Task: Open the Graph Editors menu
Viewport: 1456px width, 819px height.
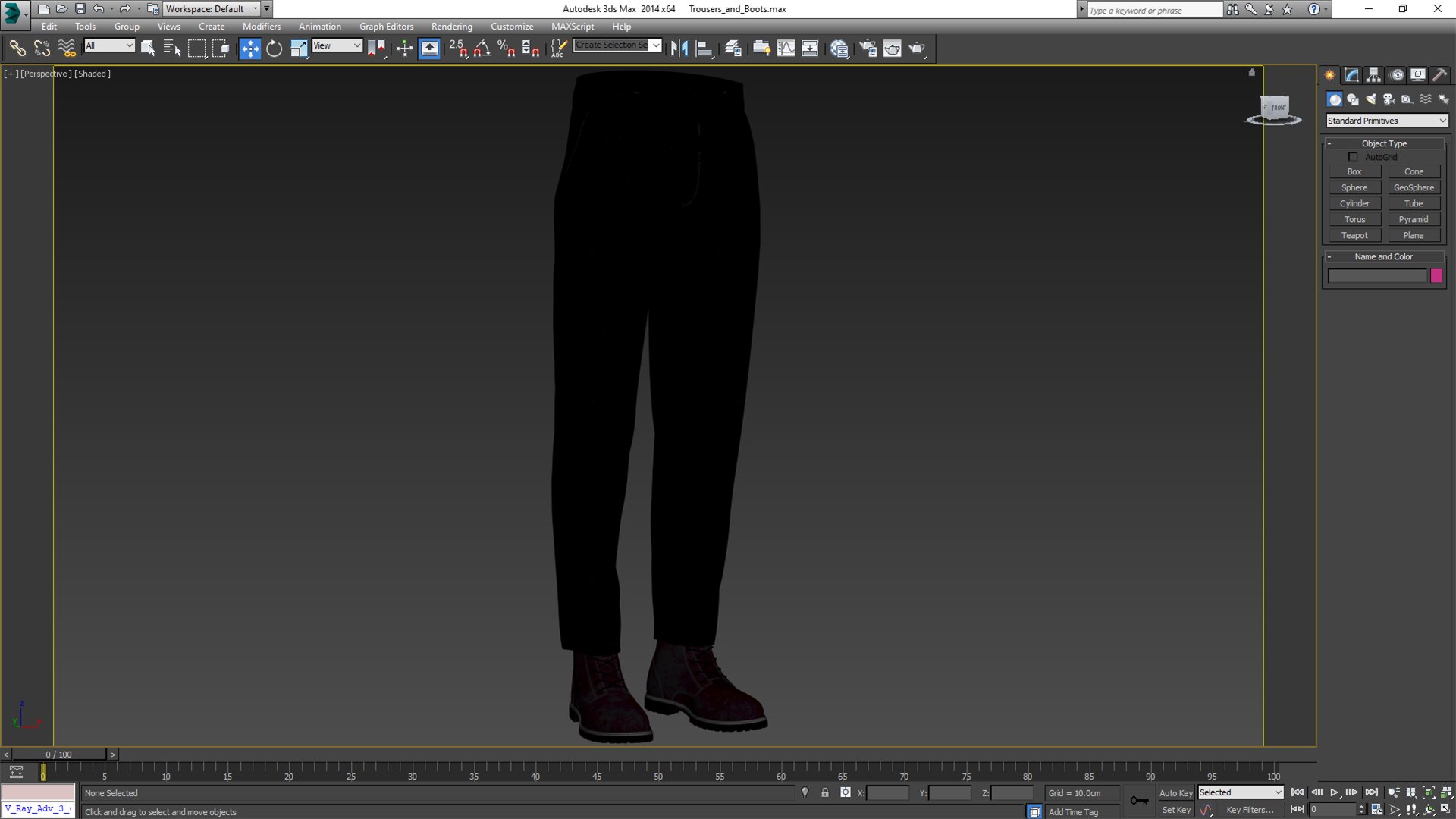Action: 386,27
